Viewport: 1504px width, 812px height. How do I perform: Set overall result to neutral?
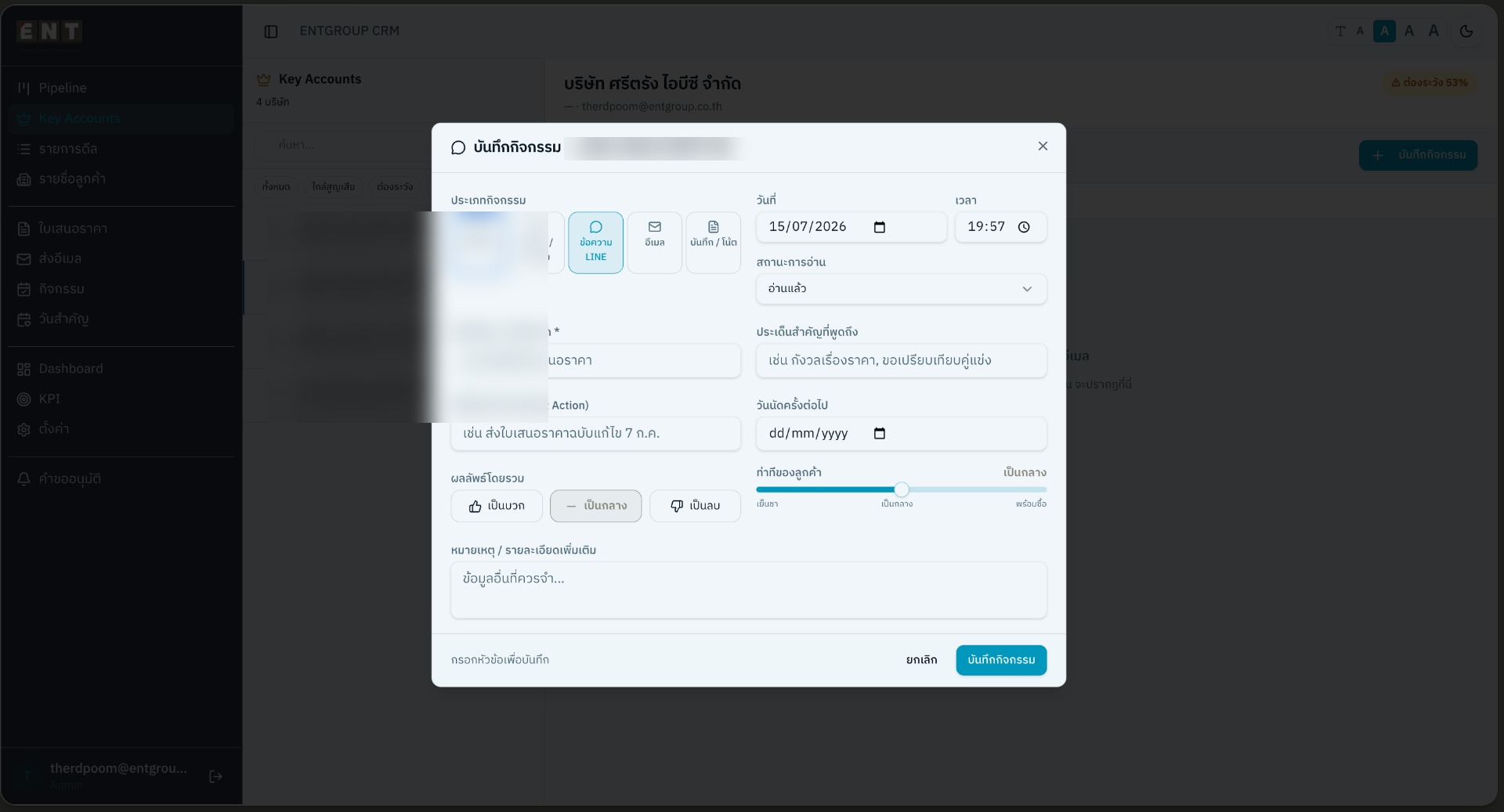pyautogui.click(x=595, y=506)
